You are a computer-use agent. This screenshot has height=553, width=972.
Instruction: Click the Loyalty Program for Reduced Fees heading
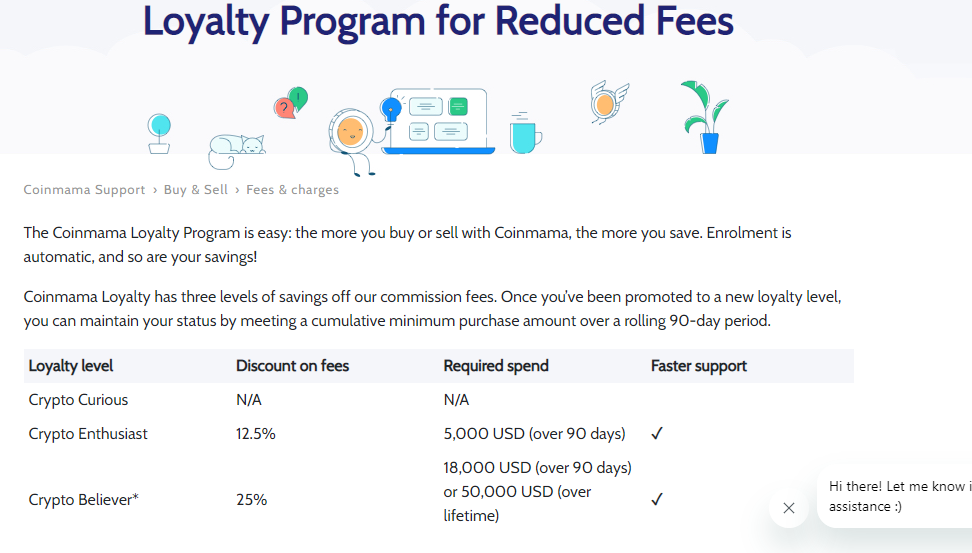pos(438,20)
